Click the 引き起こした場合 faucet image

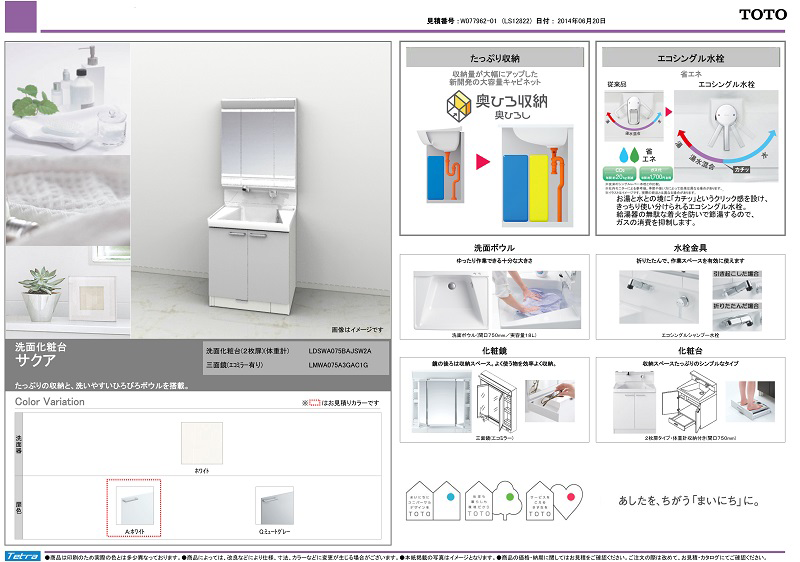coord(737,288)
